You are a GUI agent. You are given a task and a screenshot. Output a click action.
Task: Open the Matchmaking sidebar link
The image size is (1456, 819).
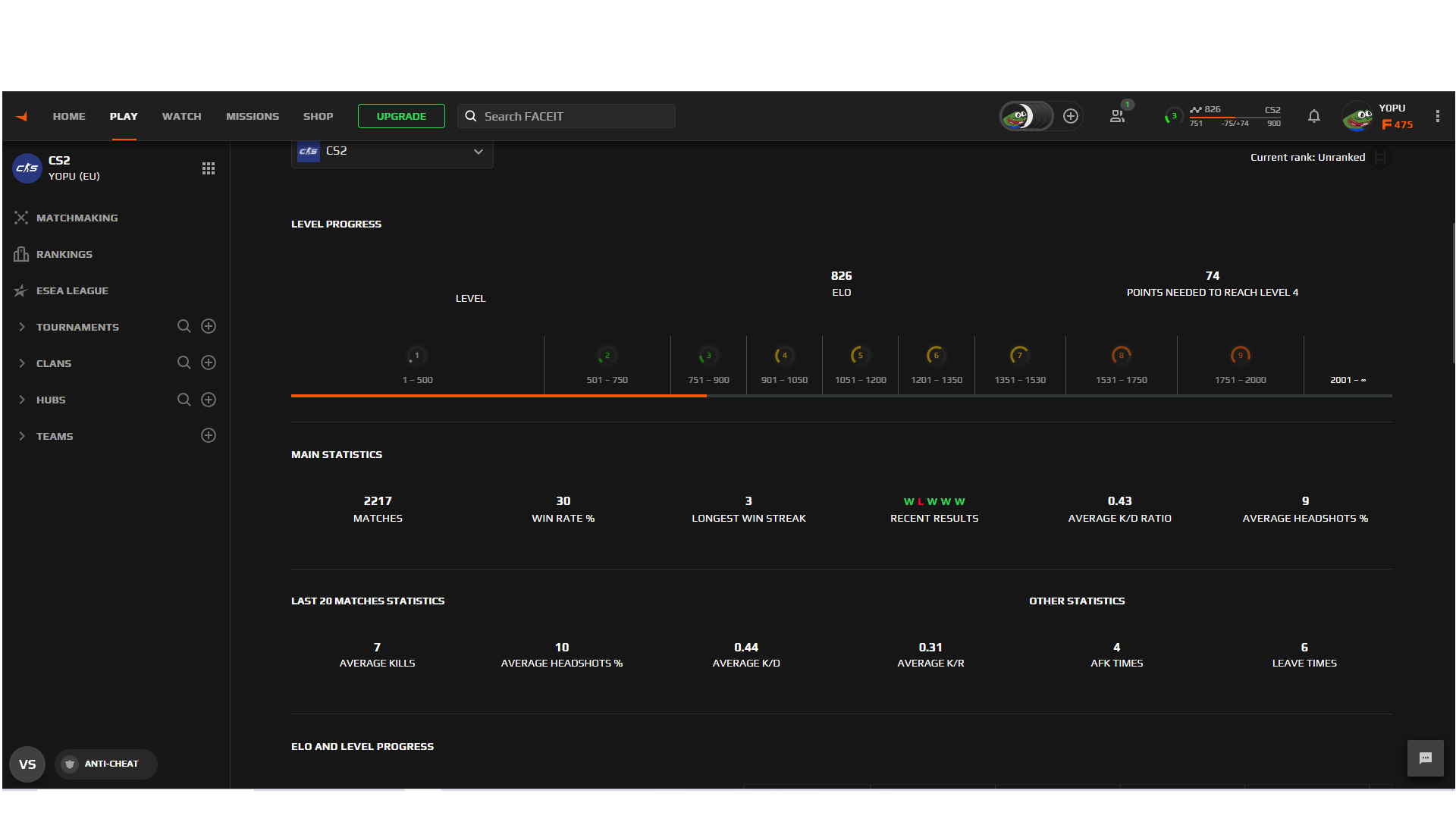pyautogui.click(x=77, y=218)
